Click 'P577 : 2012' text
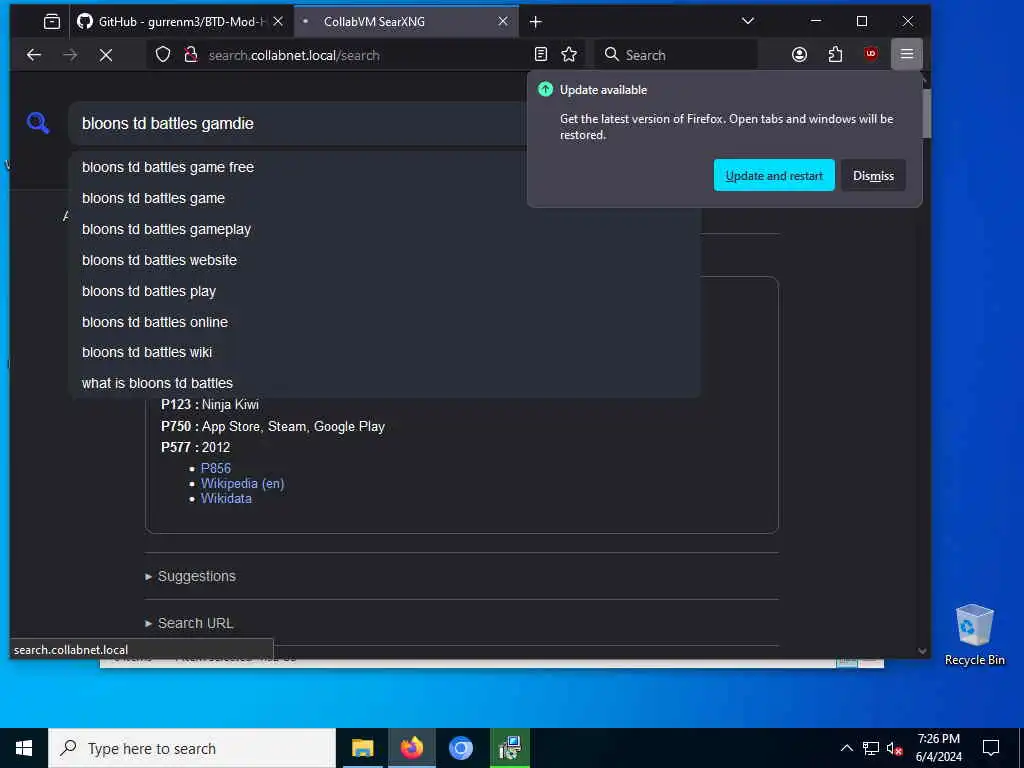 195,447
